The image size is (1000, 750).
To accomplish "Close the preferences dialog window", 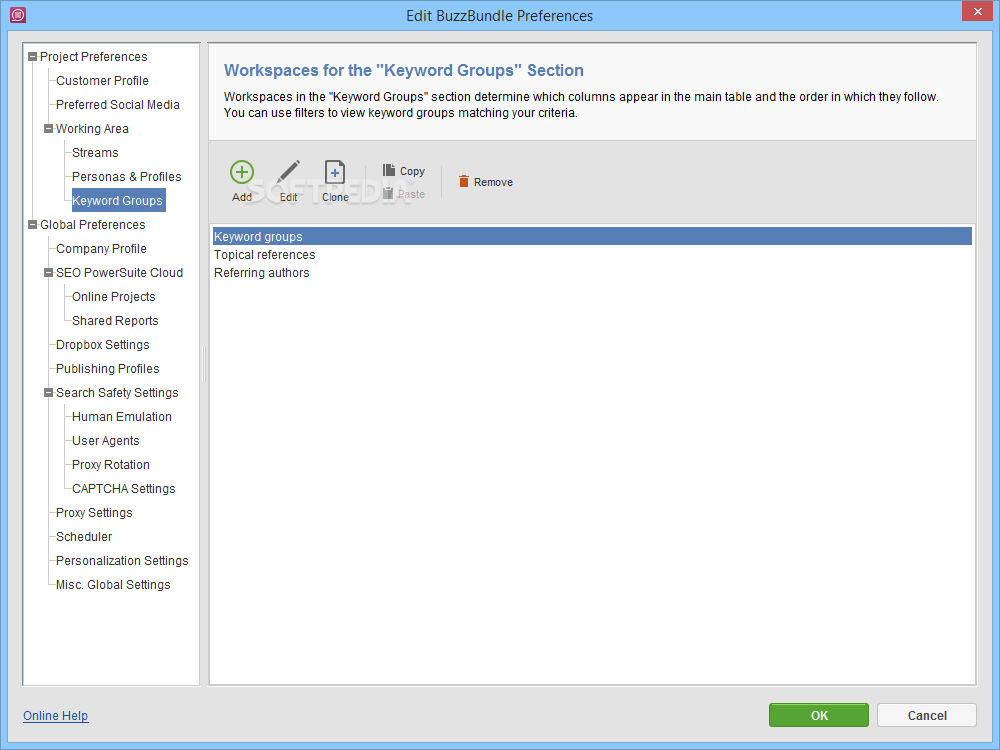I will point(978,11).
